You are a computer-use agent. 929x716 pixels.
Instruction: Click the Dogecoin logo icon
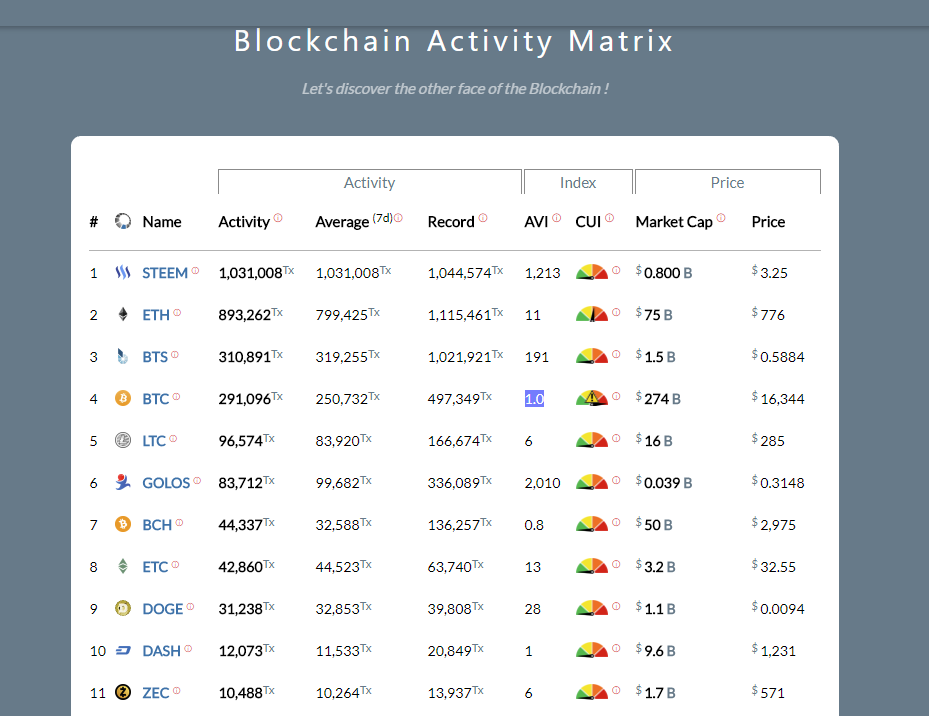coord(123,609)
